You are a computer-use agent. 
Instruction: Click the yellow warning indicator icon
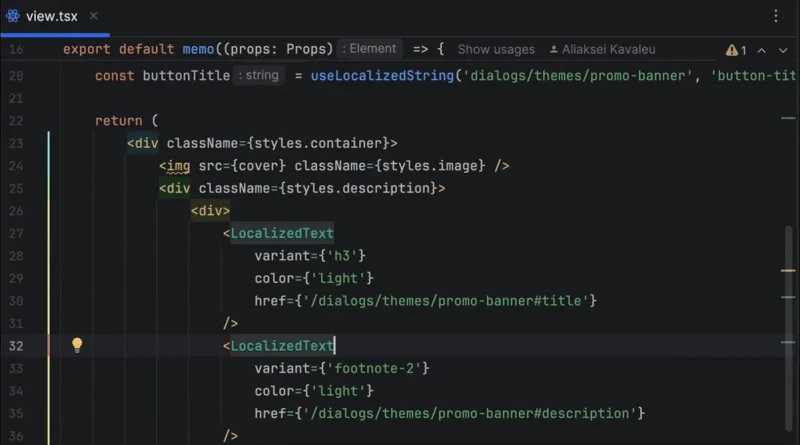(732, 49)
